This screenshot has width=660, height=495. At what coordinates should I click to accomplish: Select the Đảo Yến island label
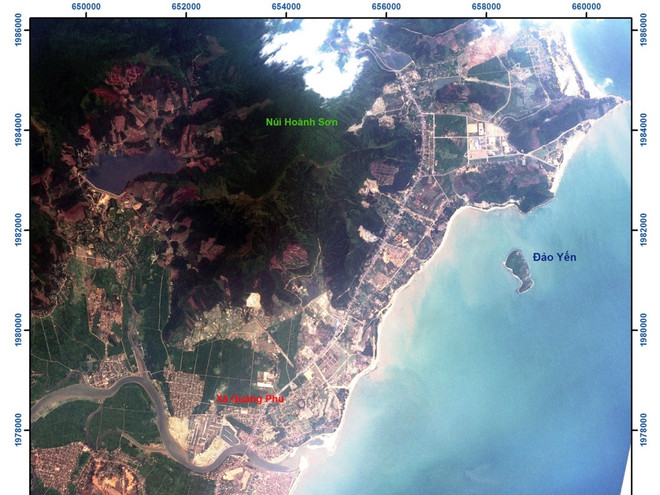click(x=554, y=257)
